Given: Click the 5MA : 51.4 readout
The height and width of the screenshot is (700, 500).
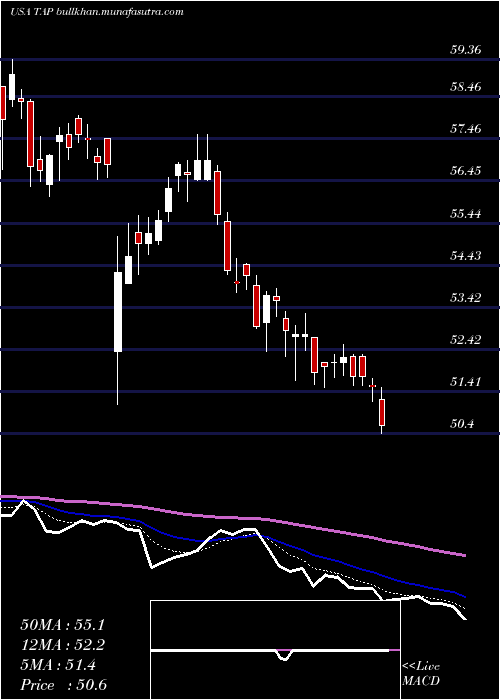Looking at the screenshot, I should coord(58,666).
